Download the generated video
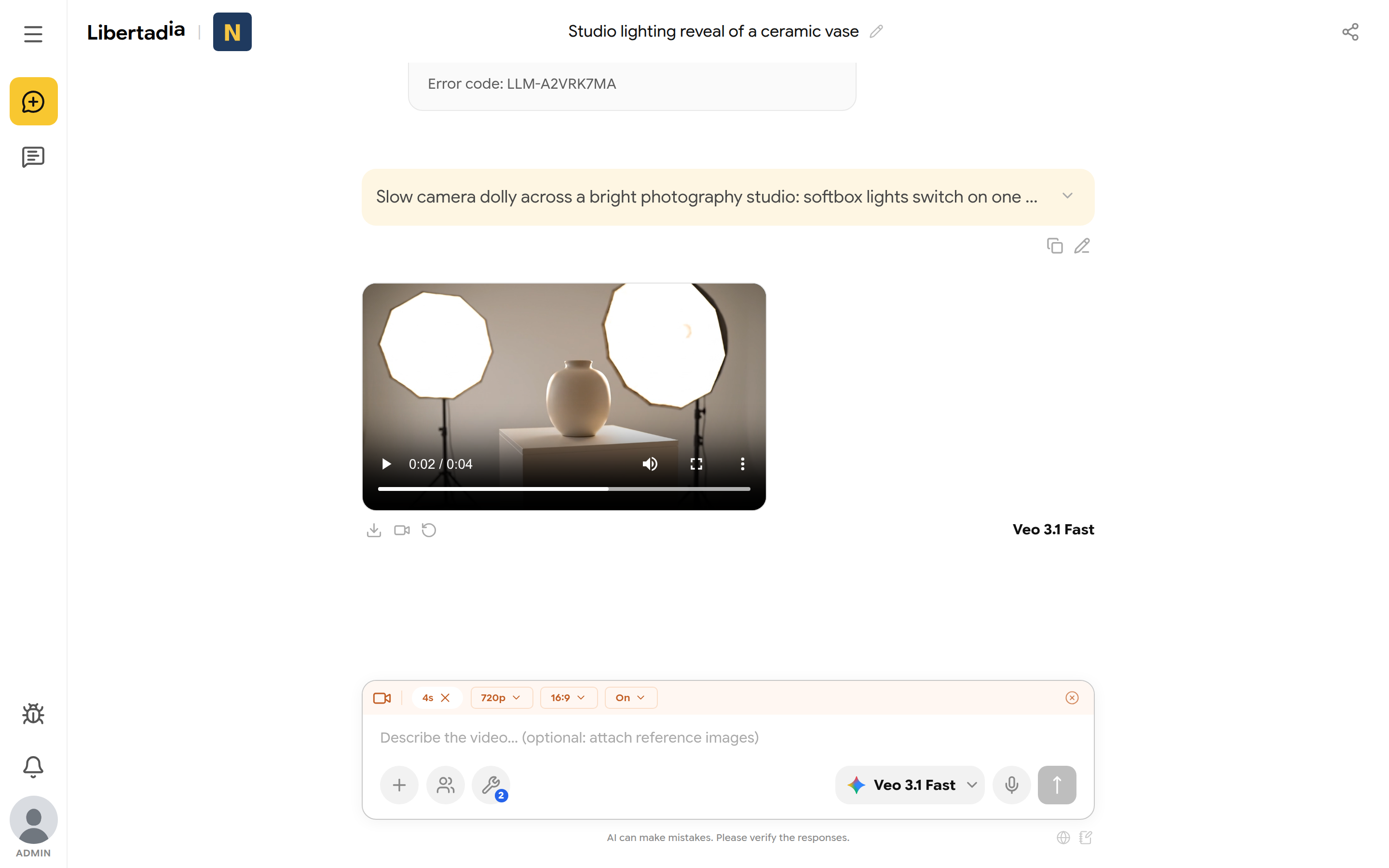This screenshot has width=1389, height=868. (374, 530)
